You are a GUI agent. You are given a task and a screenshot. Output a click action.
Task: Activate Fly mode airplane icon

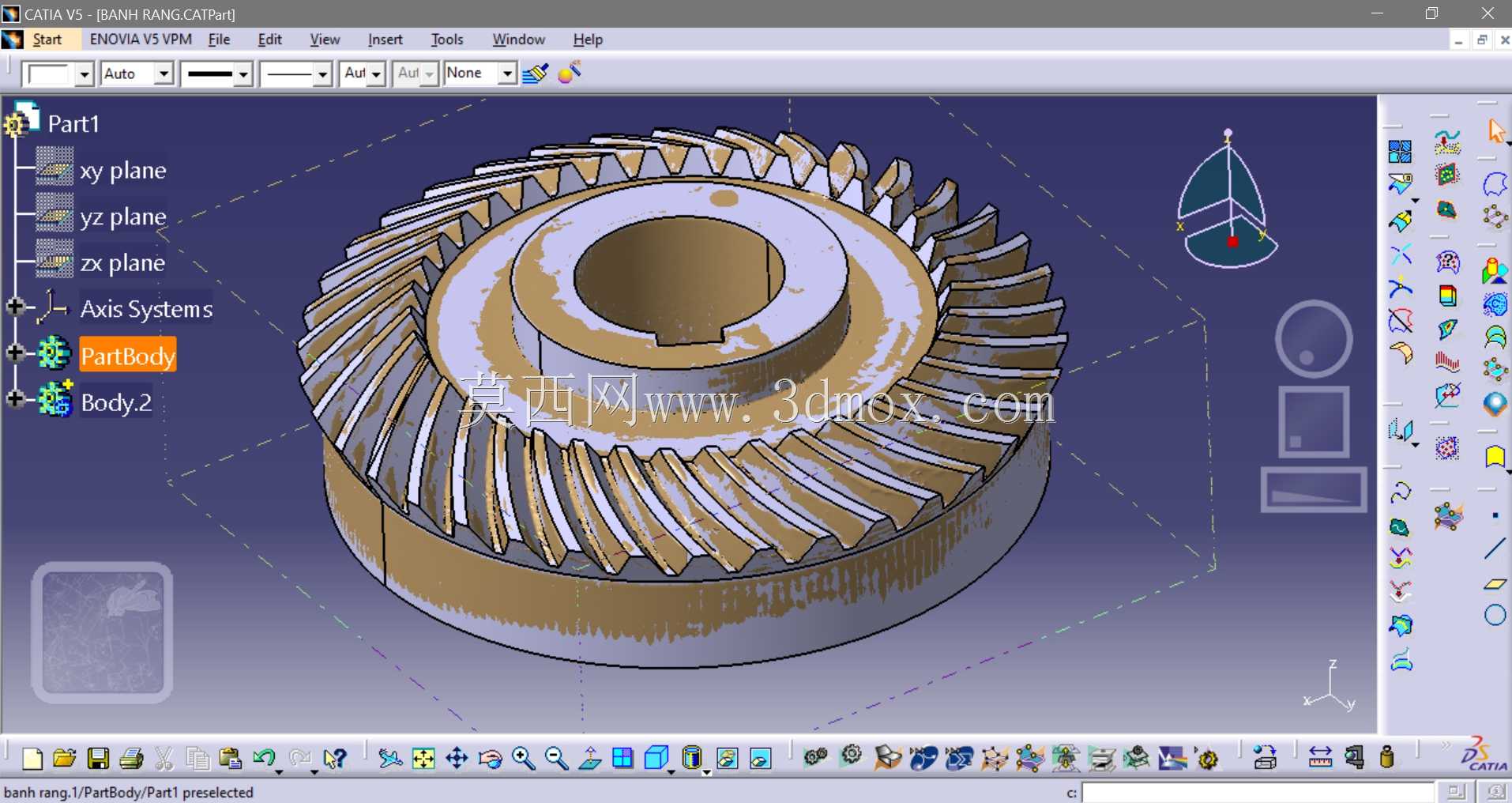[x=390, y=759]
